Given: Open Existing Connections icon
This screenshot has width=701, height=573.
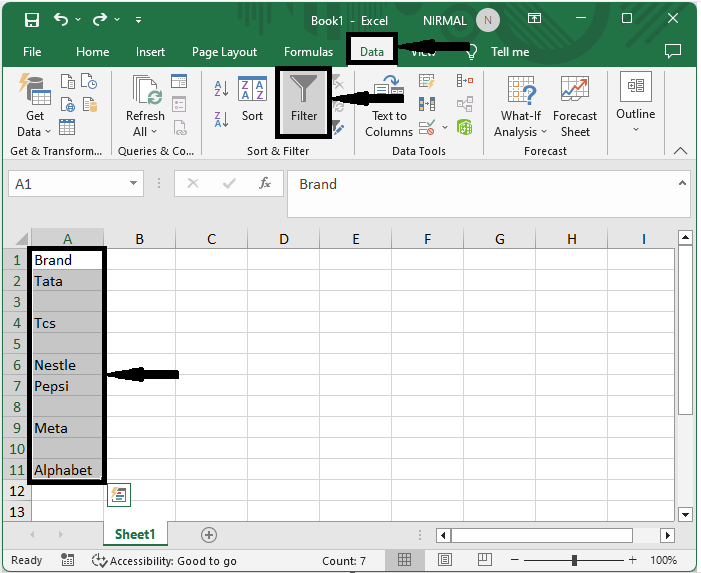Looking at the screenshot, I should (89, 105).
